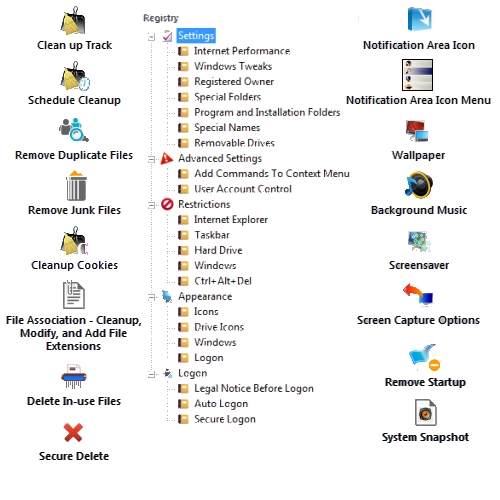Select the Appearance label

click(205, 296)
